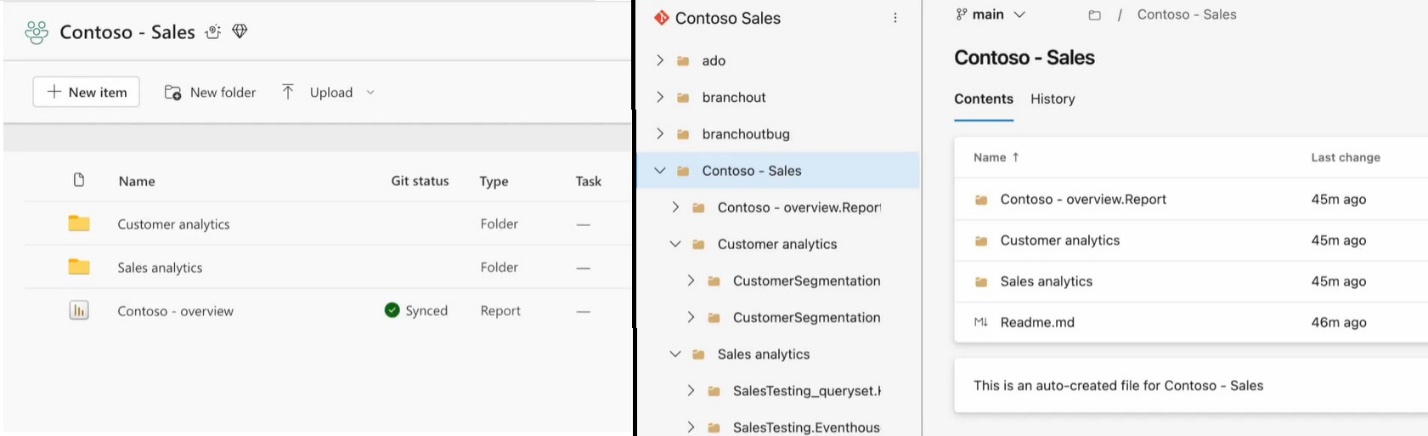Click the Contoso - Sales repo page heading
This screenshot has width=1428, height=436.
[x=1024, y=57]
